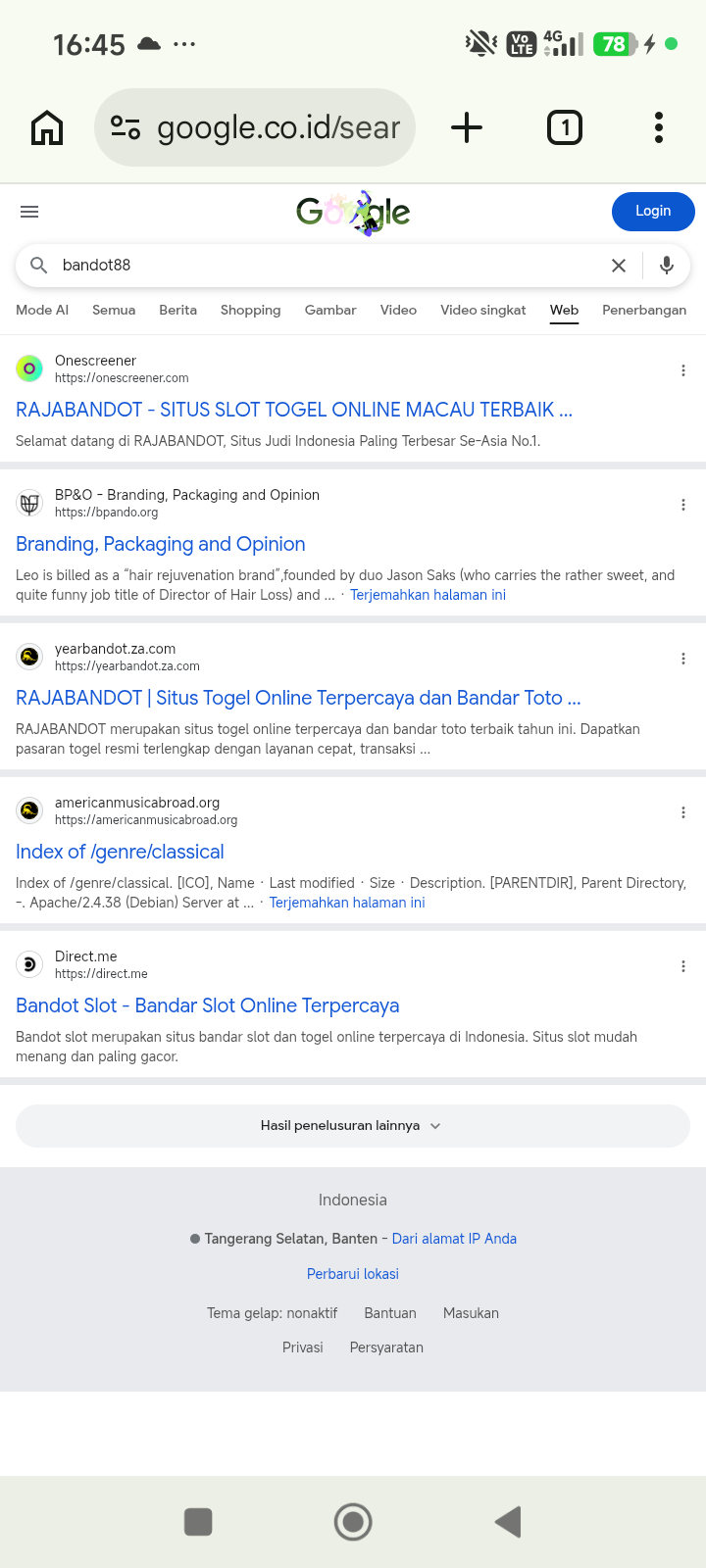Select the Mode AI tab
Image resolution: width=706 pixels, height=1568 pixels.
[42, 310]
